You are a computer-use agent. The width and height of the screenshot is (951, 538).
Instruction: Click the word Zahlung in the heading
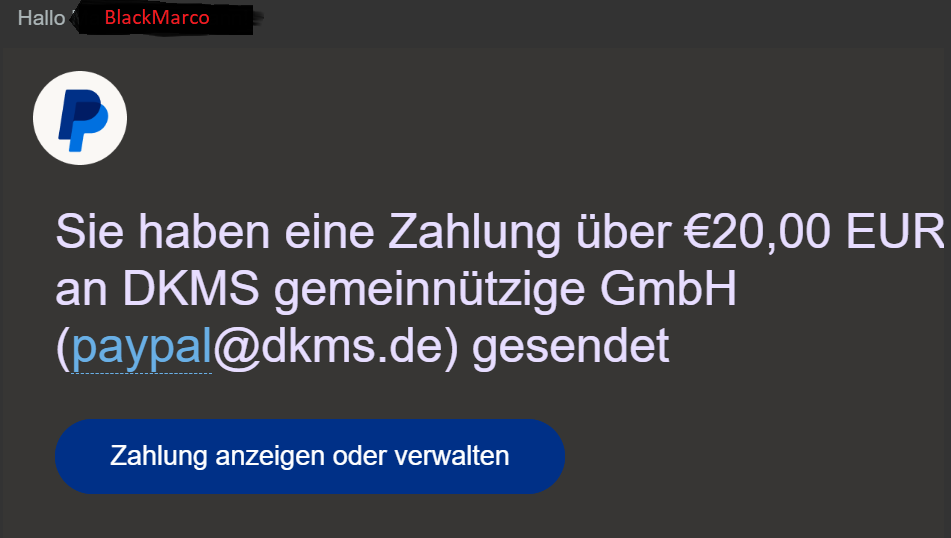click(x=475, y=232)
